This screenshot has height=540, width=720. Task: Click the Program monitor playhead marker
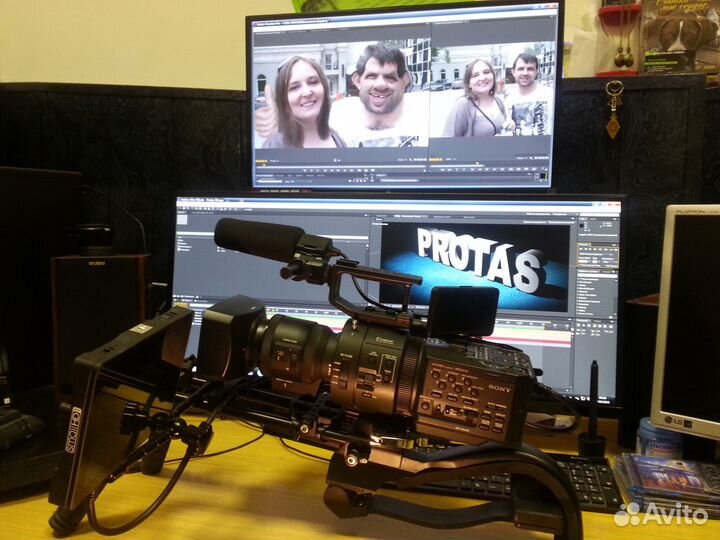point(478,163)
